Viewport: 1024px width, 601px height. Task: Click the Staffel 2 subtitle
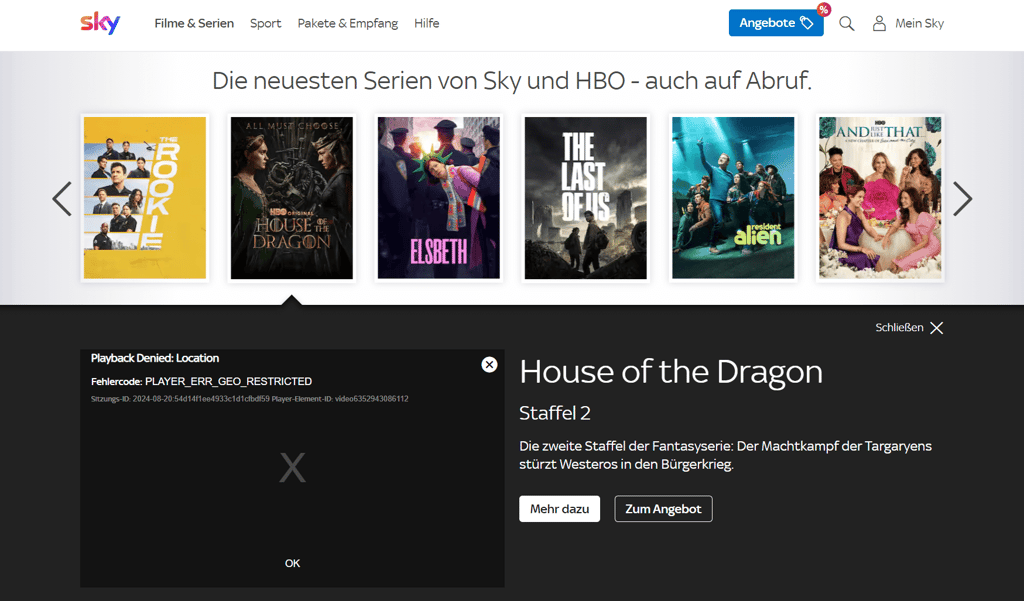click(x=554, y=413)
